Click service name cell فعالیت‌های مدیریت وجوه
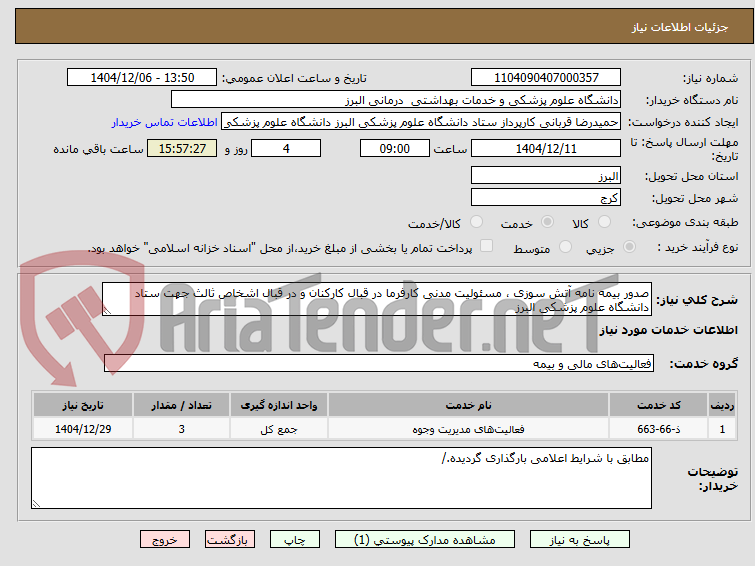755x566 pixels. [469, 429]
